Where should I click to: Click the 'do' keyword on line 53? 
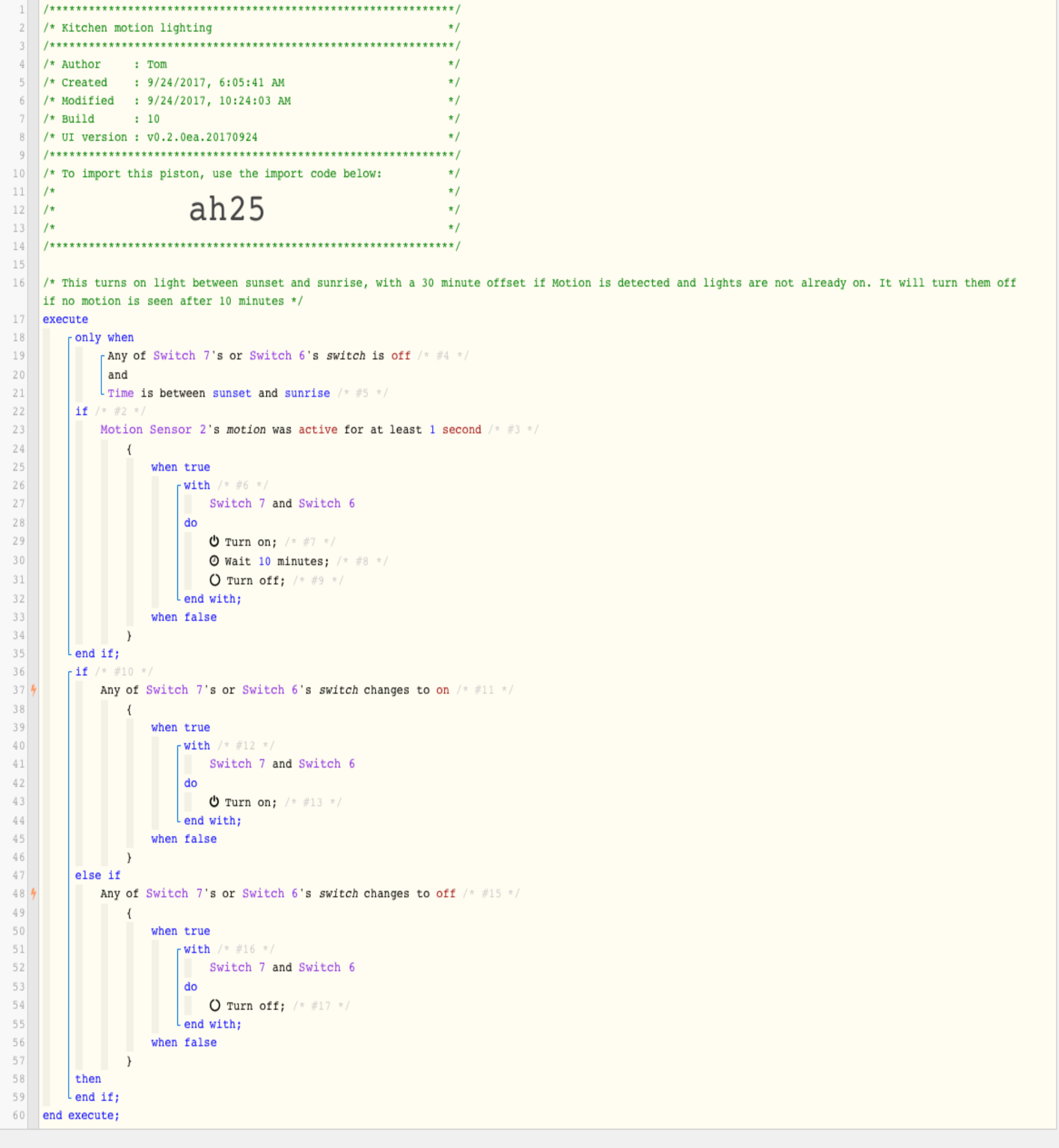[x=190, y=987]
